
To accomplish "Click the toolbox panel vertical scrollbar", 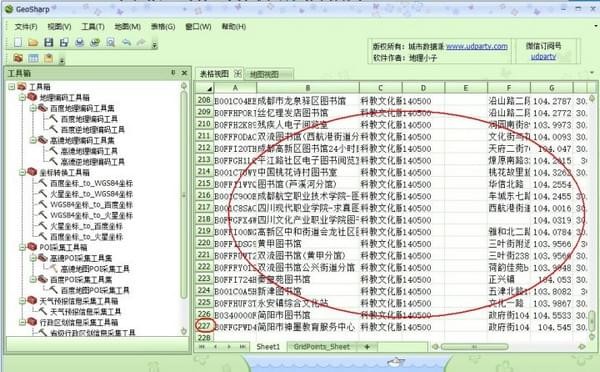I will 184,195.
